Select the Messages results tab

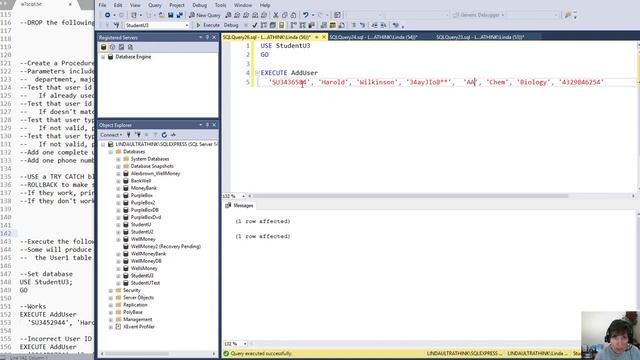[x=240, y=205]
